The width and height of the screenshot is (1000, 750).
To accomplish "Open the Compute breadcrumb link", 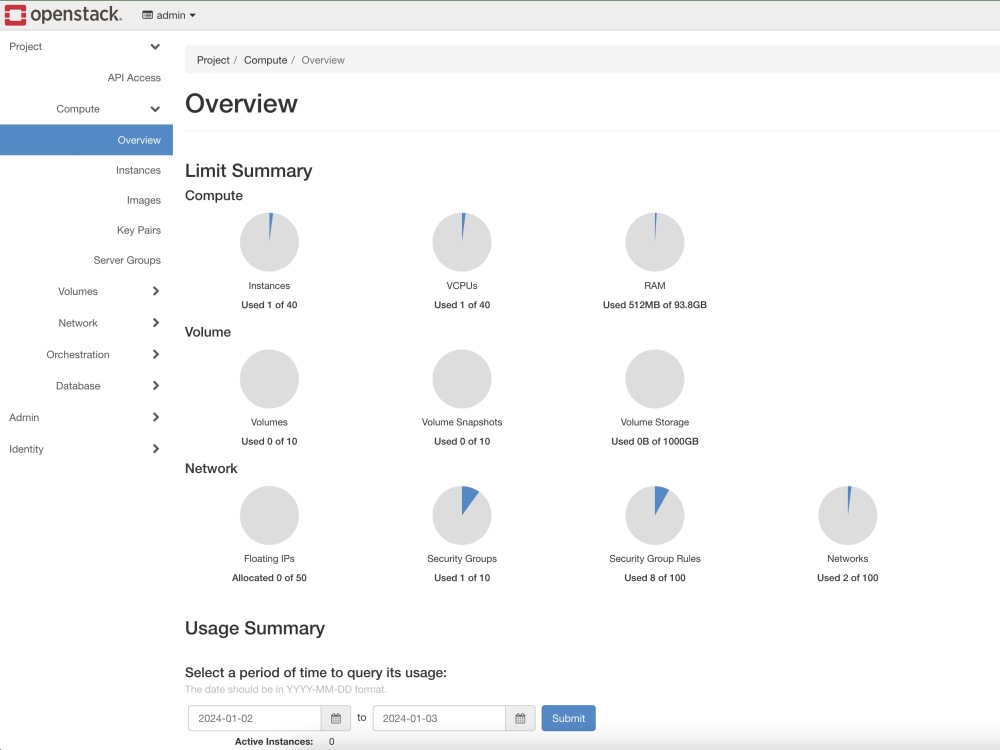I will [x=265, y=60].
